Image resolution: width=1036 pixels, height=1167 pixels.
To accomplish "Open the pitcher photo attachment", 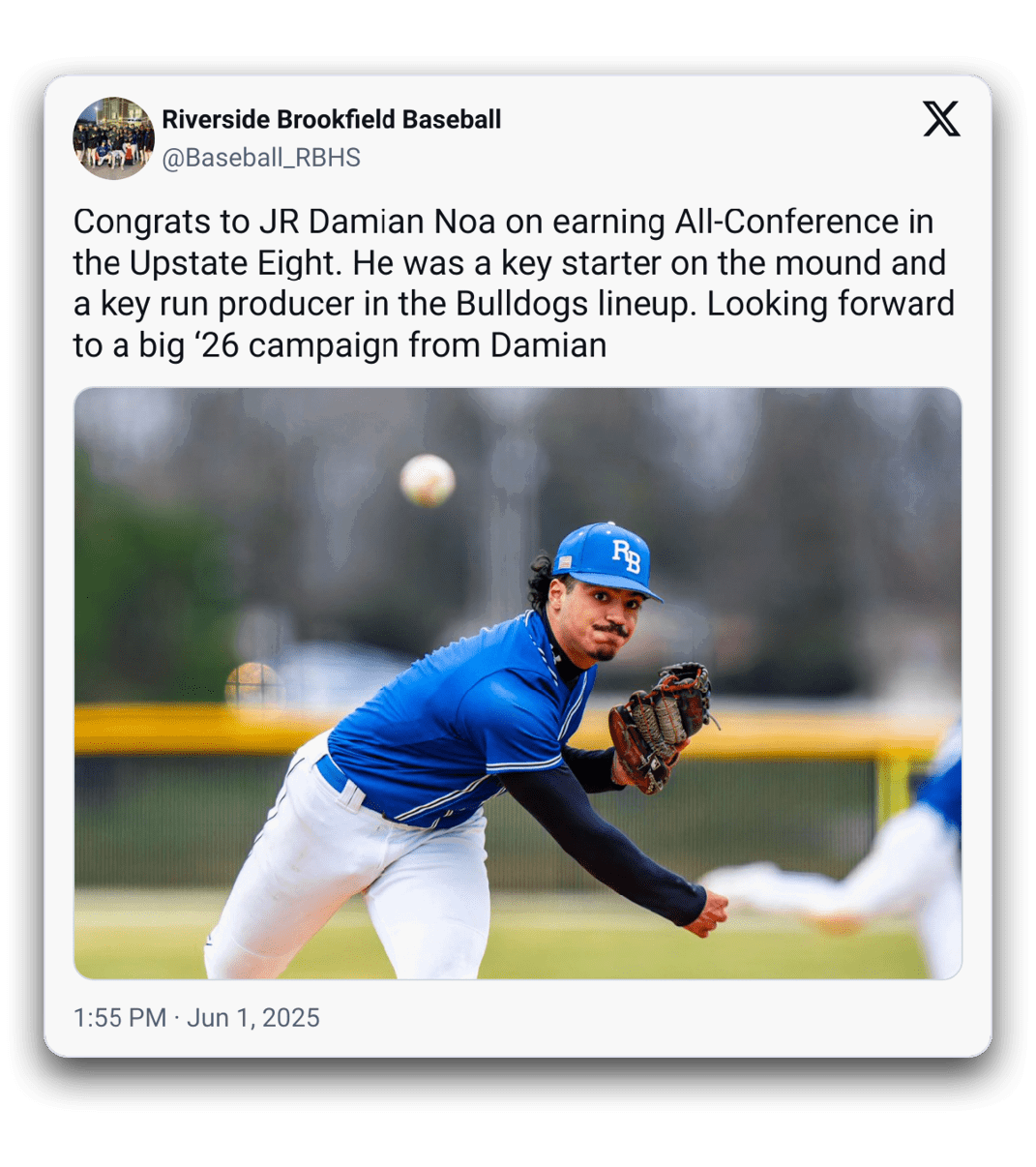I will point(518,683).
